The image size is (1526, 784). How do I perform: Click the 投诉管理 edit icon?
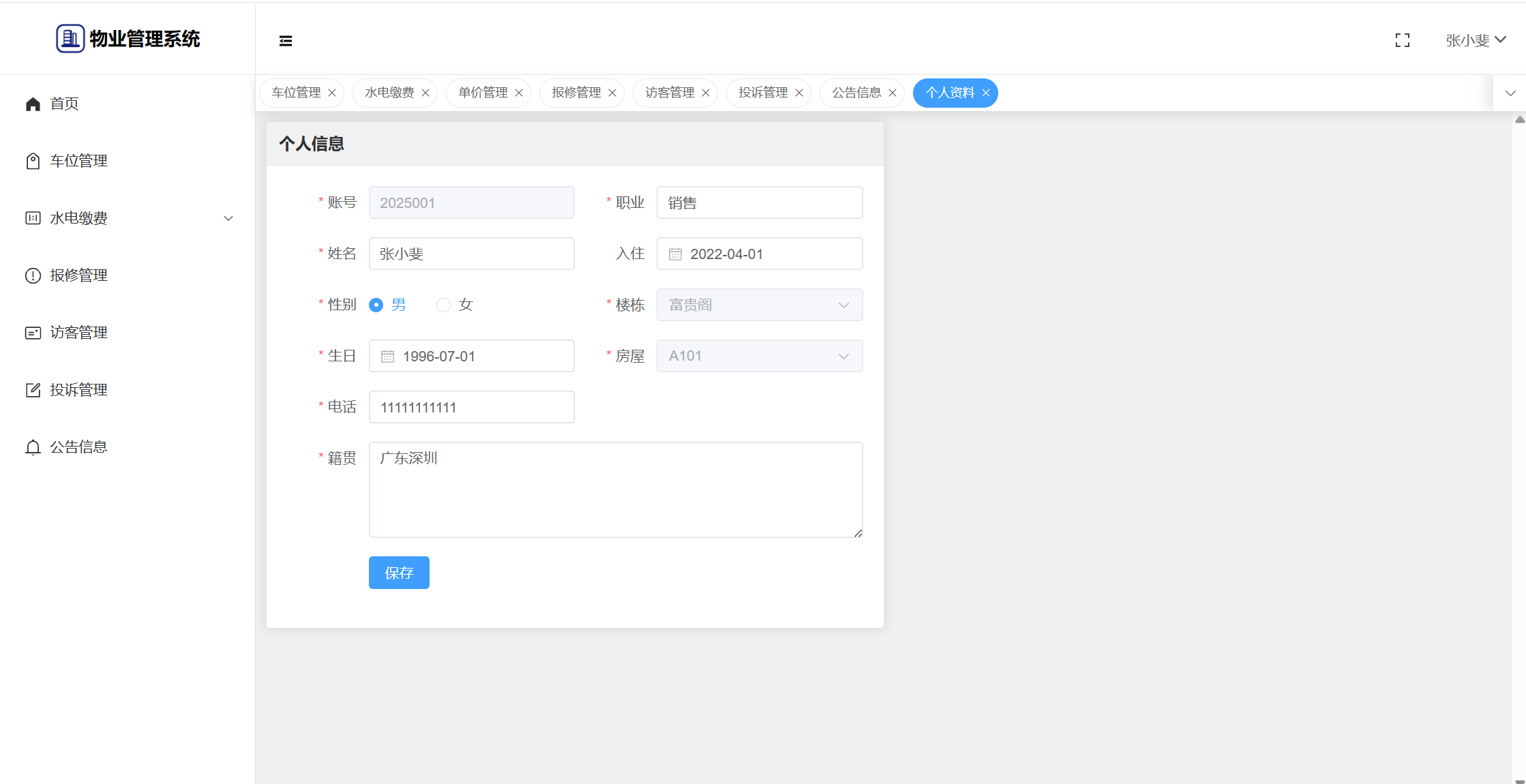33,390
